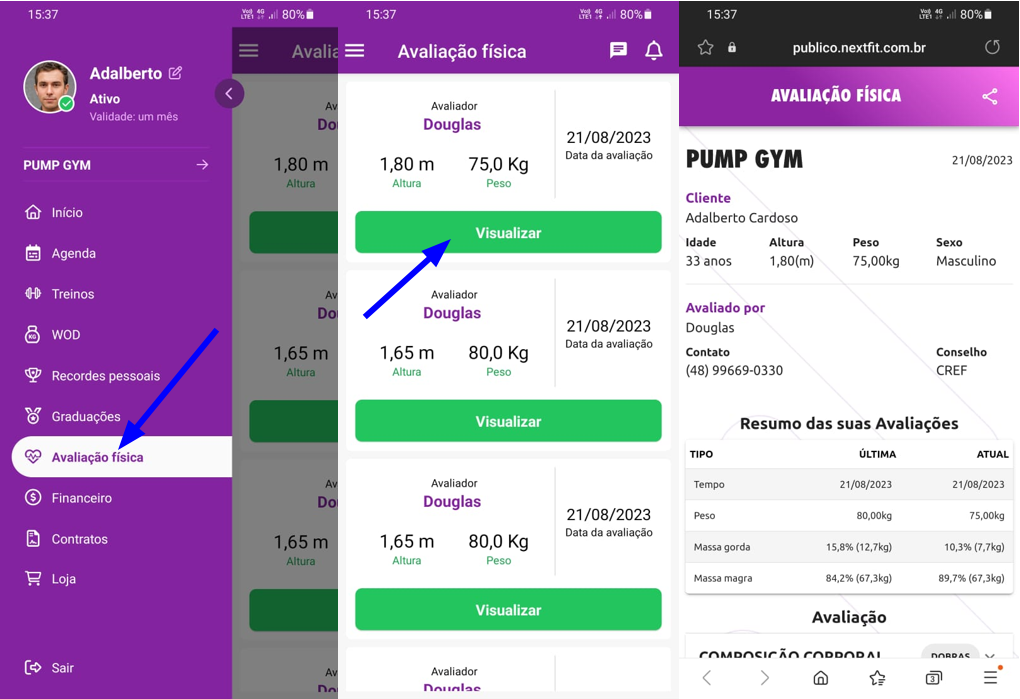Tap Visualizar for the 1,80 m evaluation

point(508,232)
